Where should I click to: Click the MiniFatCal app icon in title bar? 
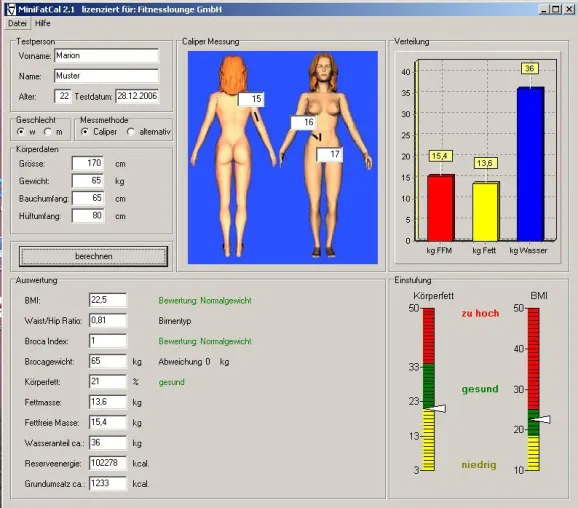12,9
